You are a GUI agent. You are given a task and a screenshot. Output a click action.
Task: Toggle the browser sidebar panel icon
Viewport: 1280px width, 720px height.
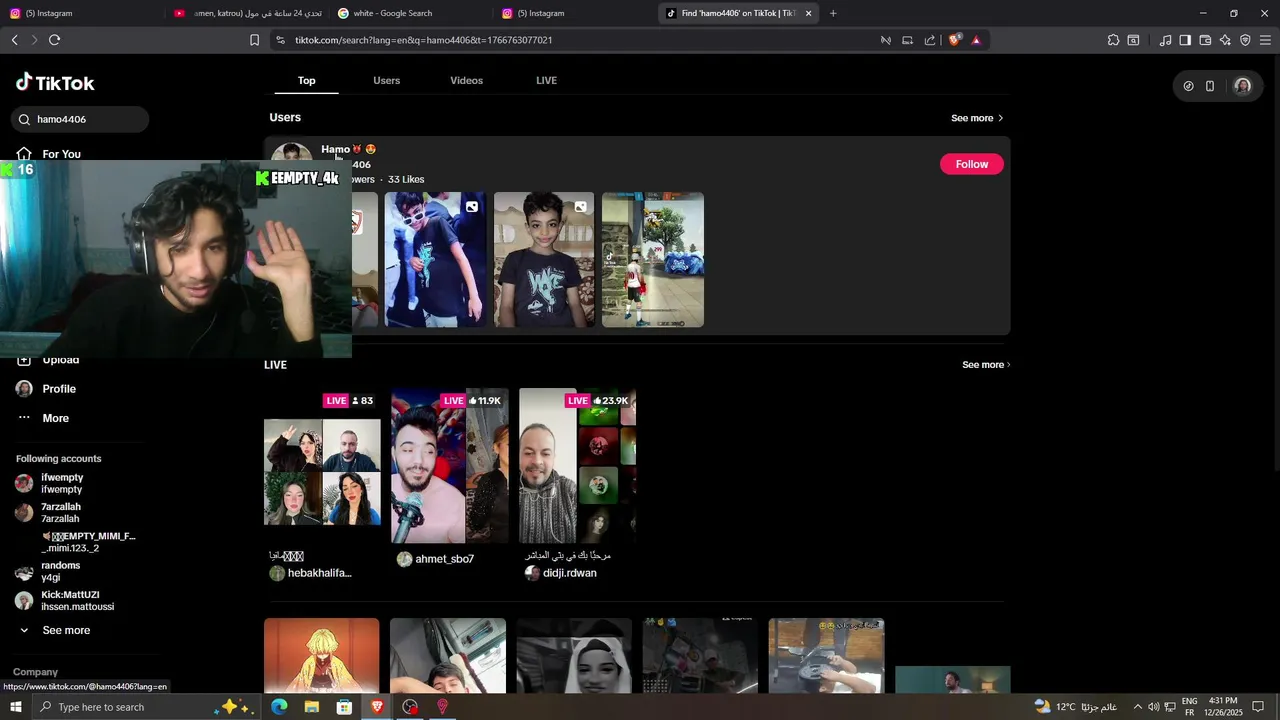[x=1185, y=40]
